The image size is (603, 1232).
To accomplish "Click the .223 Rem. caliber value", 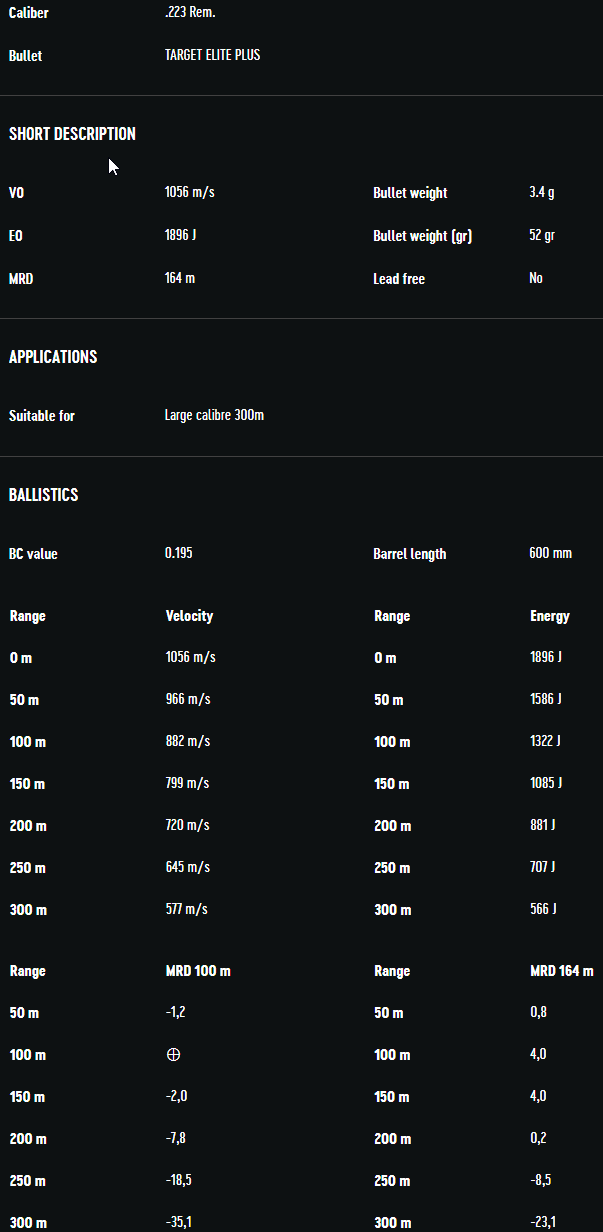I will pos(190,13).
